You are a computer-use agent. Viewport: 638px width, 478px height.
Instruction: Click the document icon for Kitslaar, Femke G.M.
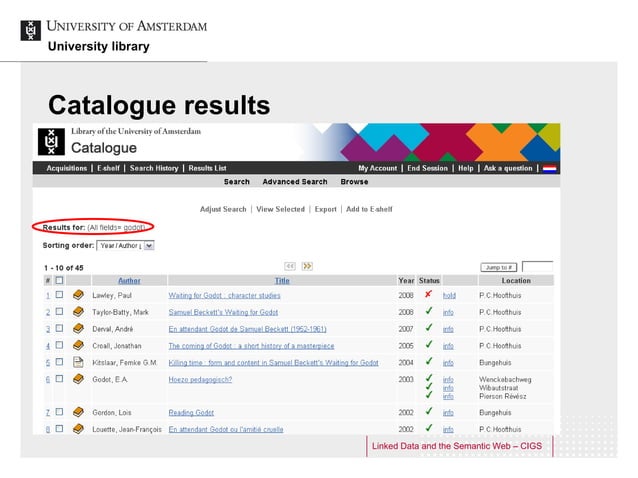[x=79, y=362]
